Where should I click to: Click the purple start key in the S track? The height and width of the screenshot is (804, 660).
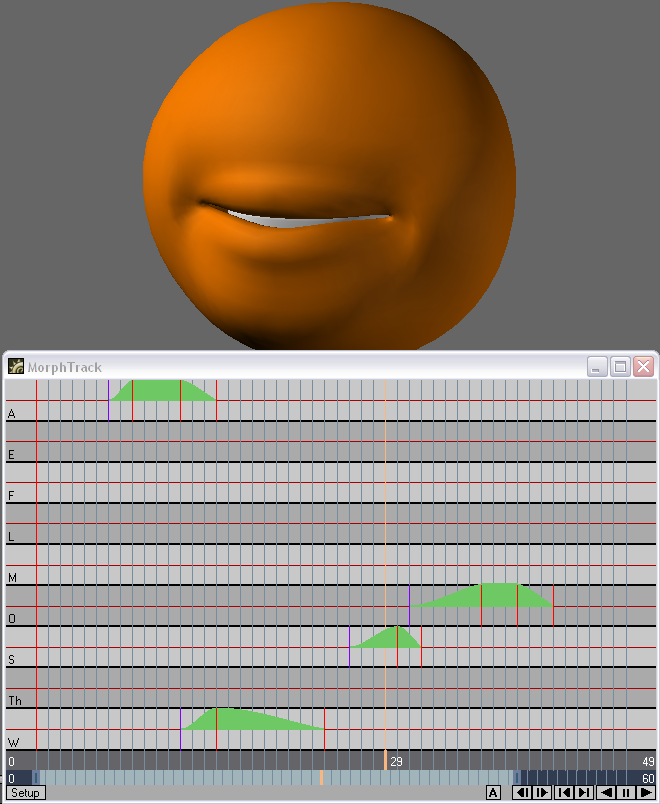(349, 647)
